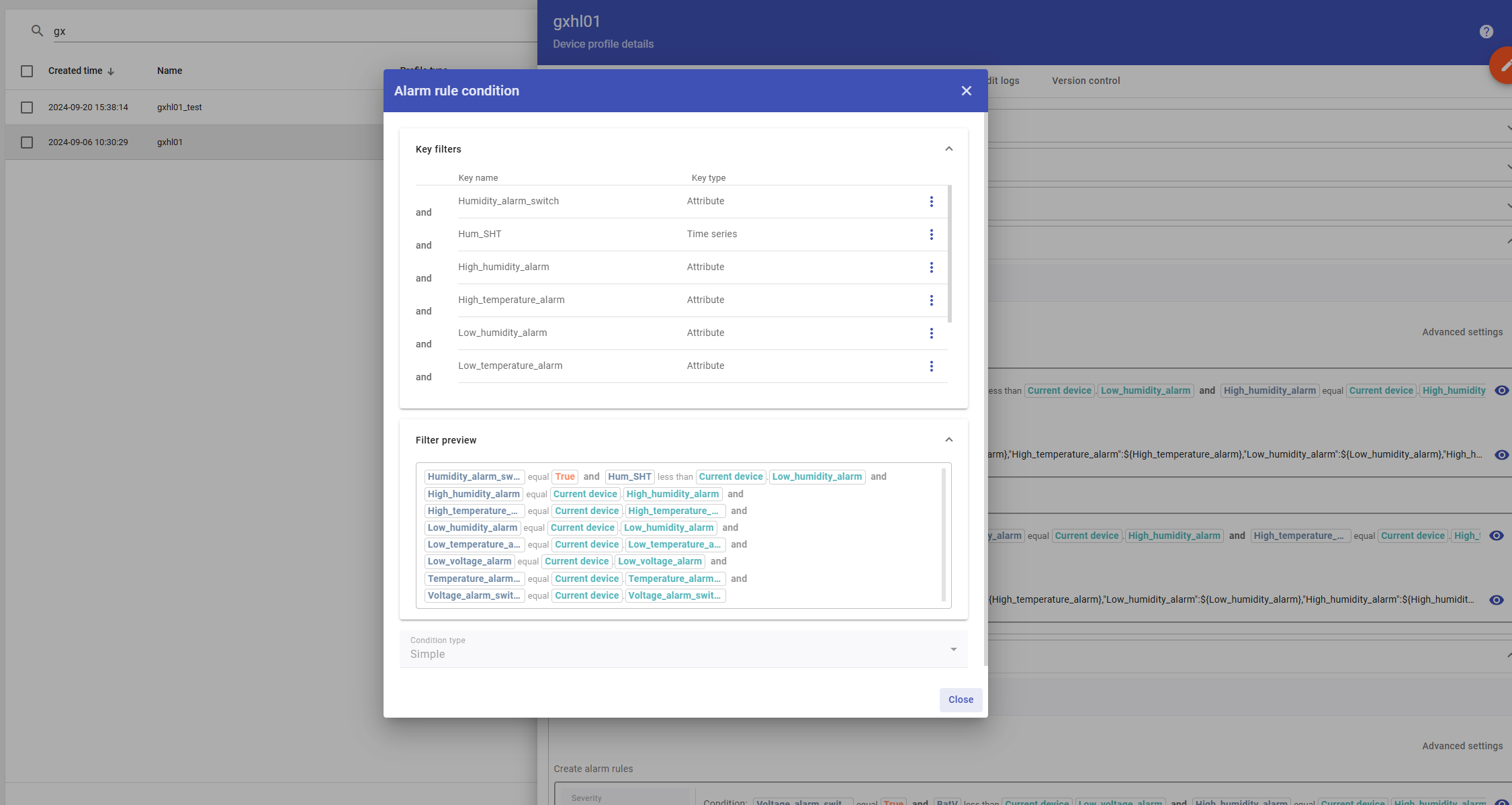Click the orange edit pencil button
Viewport: 1512px width, 805px height.
[1503, 65]
